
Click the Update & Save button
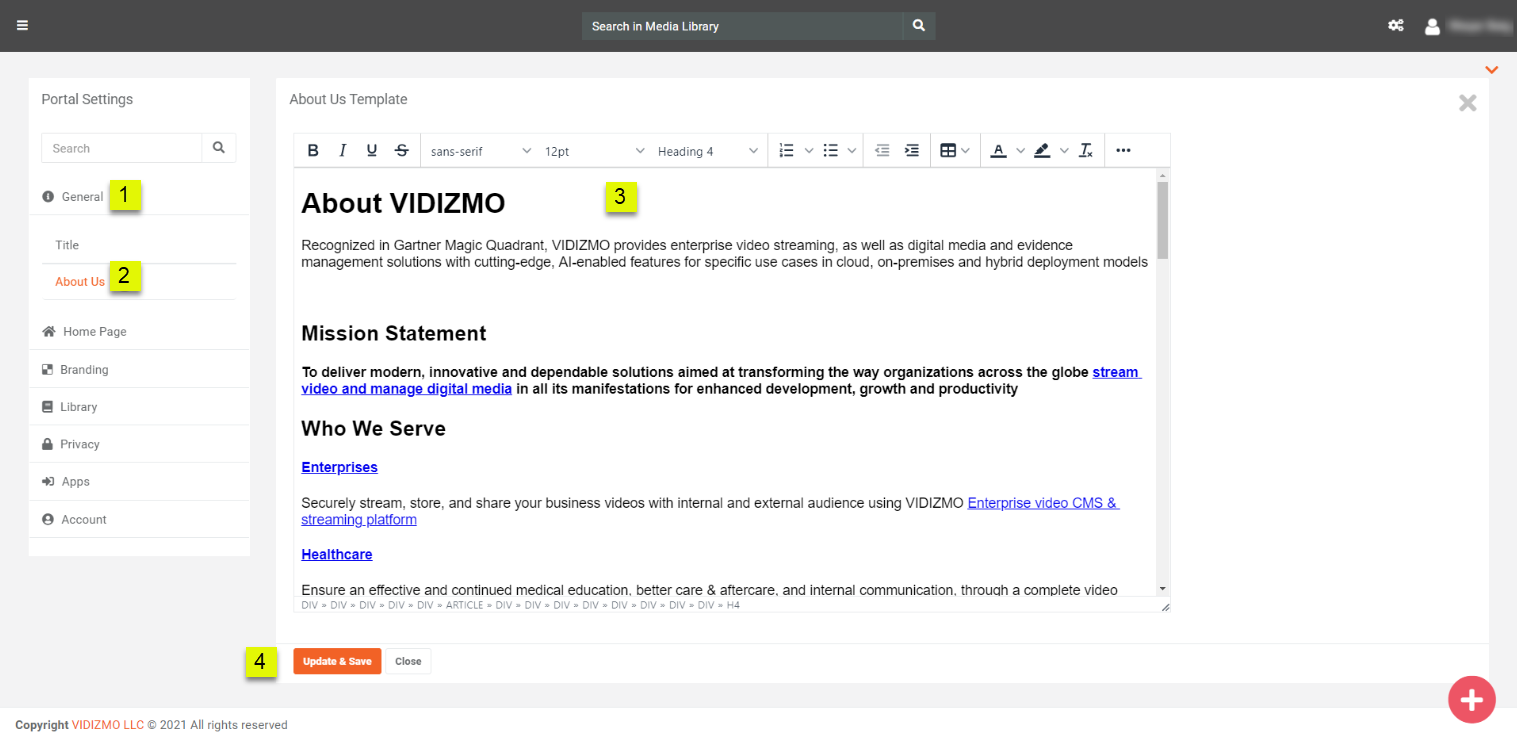(337, 662)
